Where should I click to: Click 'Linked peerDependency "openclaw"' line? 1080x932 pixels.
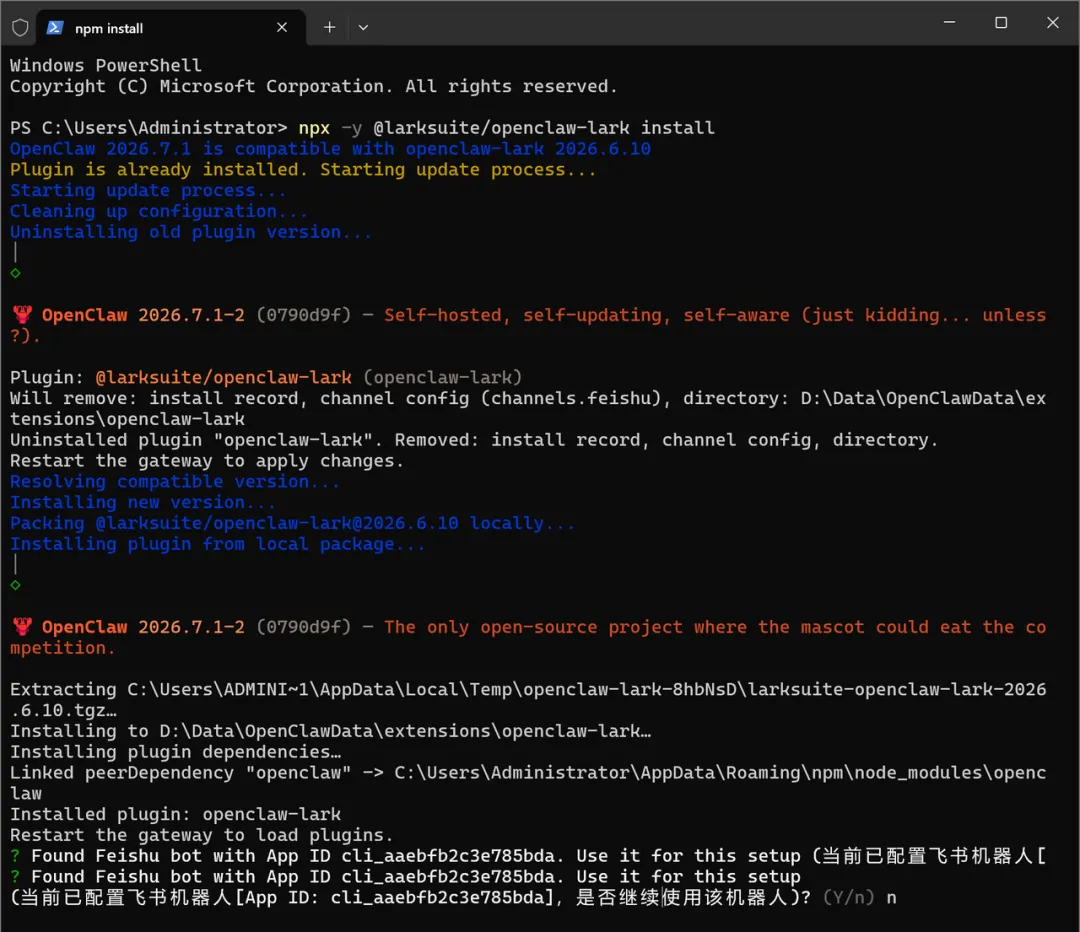(528, 783)
